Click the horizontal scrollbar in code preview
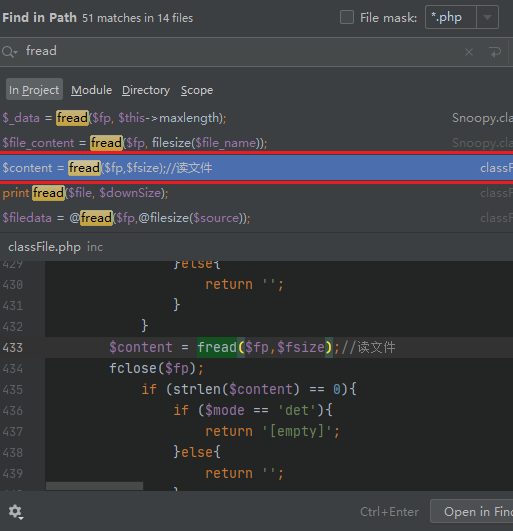The width and height of the screenshot is (513, 531). click(x=94, y=486)
